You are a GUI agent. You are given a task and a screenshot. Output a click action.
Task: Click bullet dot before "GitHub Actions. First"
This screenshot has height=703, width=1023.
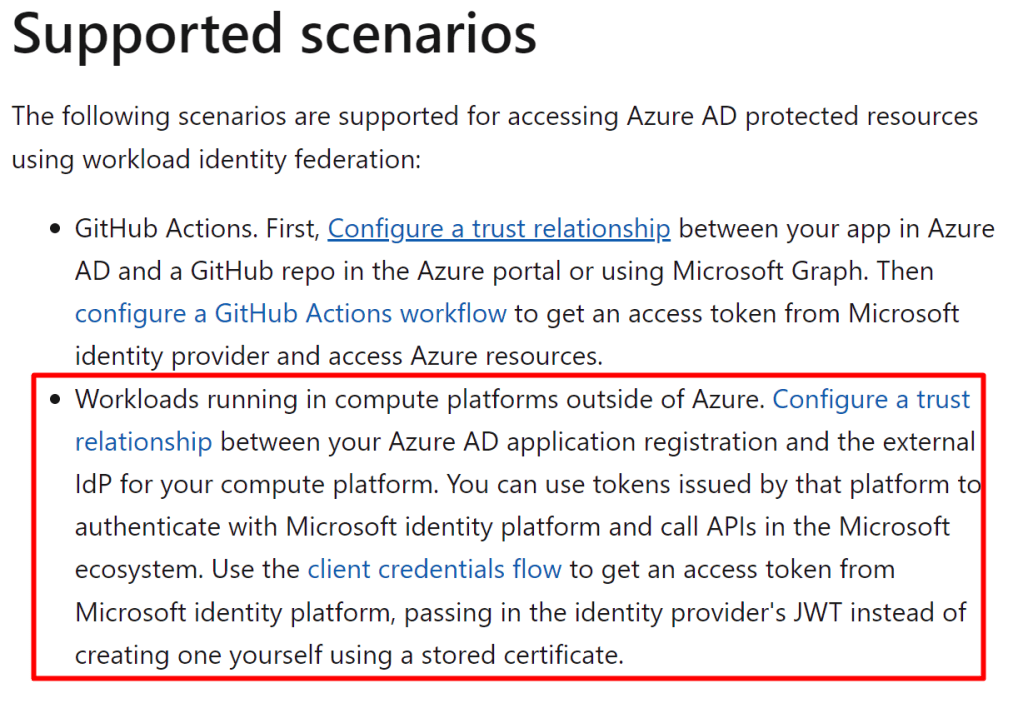point(56,230)
